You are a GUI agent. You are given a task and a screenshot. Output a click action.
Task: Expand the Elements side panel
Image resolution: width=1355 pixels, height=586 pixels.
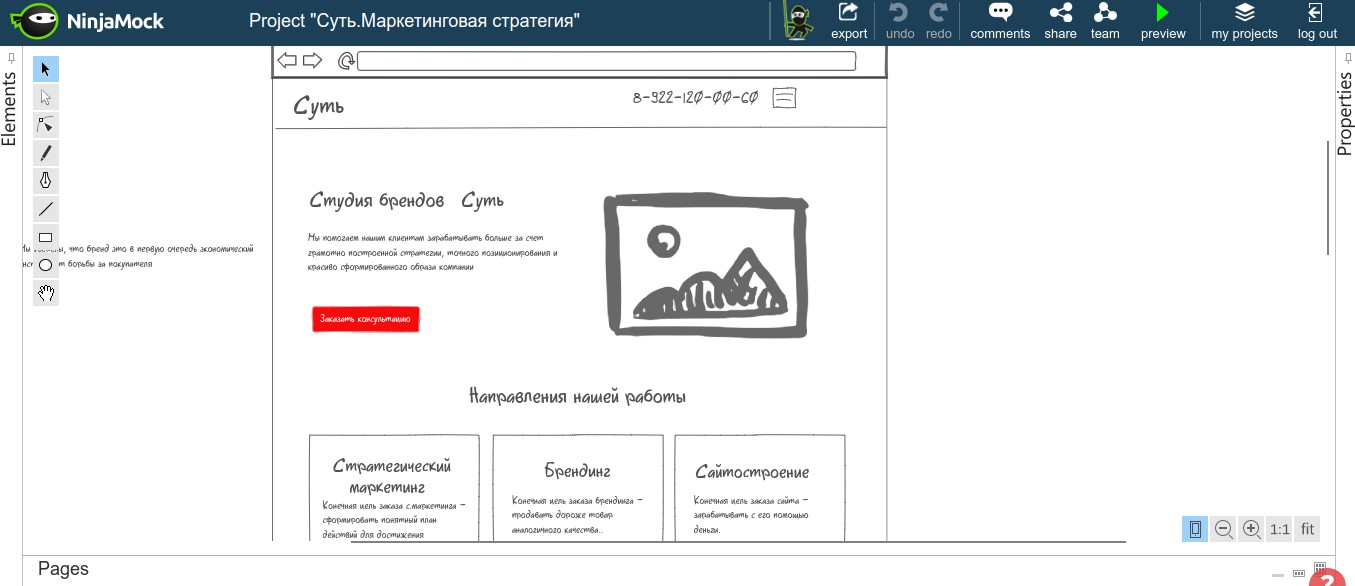coord(9,108)
